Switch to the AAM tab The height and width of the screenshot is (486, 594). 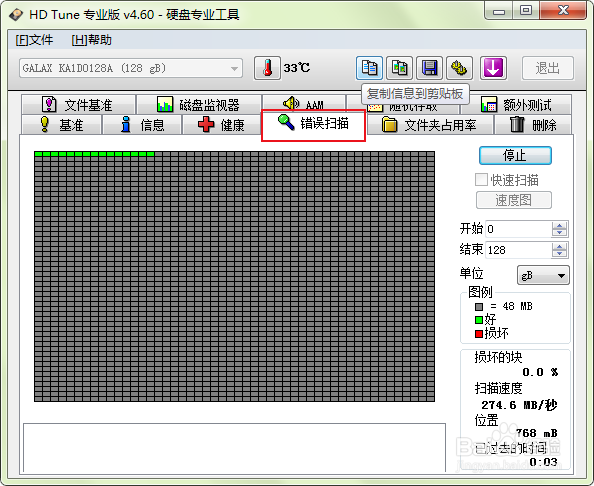[x=304, y=104]
